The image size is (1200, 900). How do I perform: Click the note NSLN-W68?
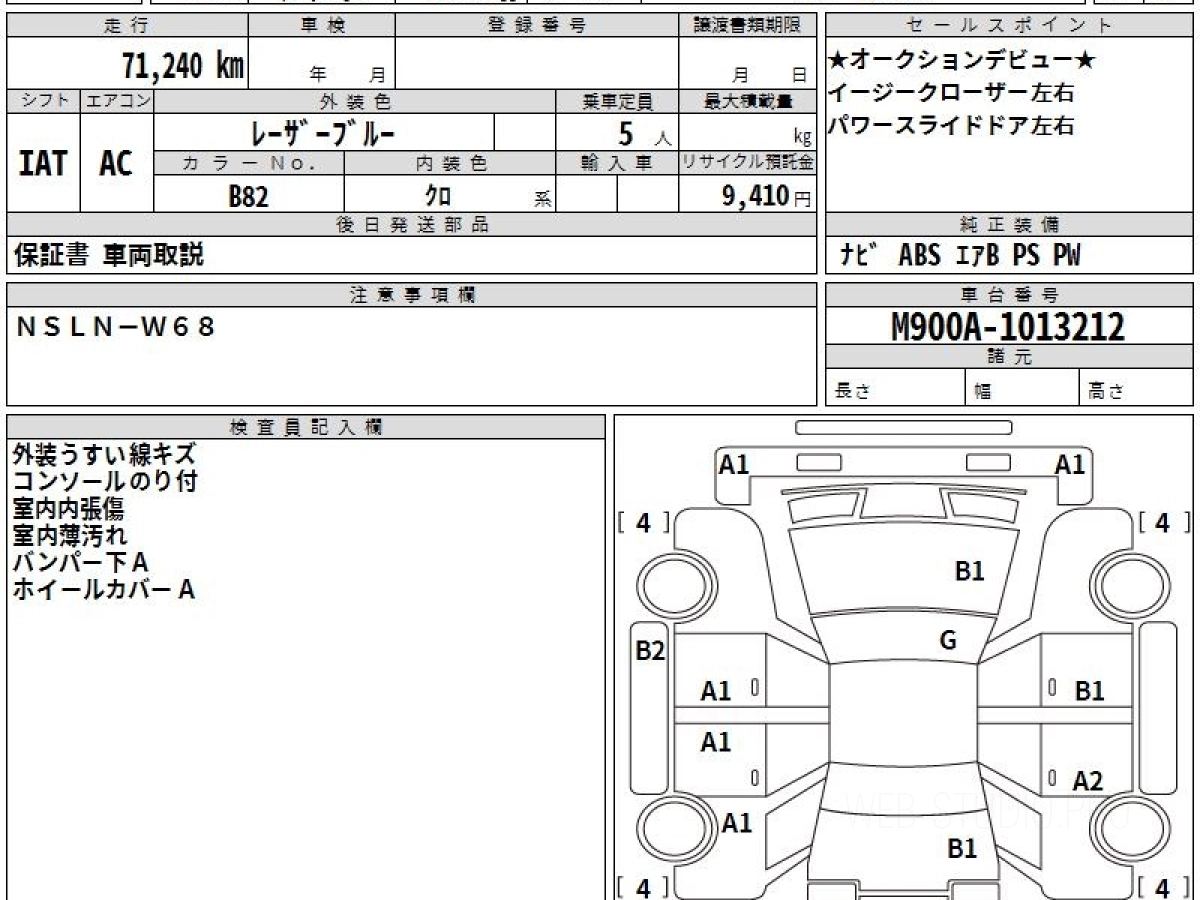(x=116, y=326)
